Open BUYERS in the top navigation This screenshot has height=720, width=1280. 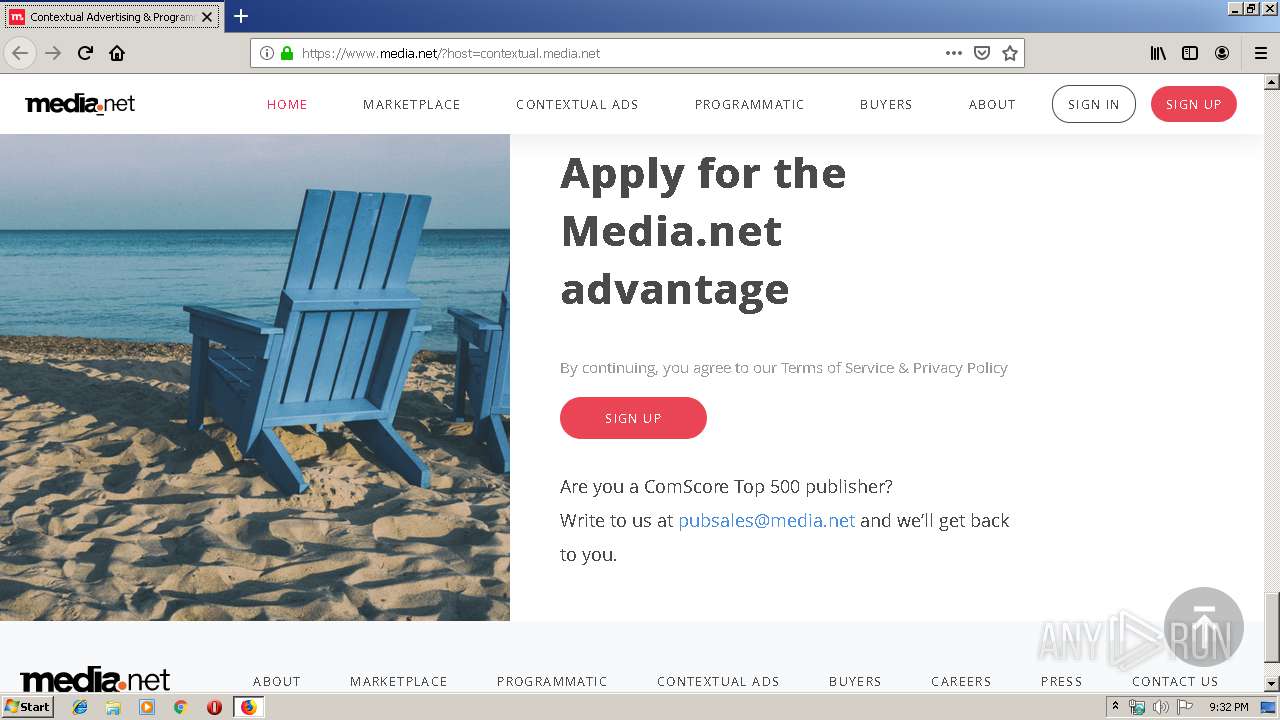click(886, 104)
